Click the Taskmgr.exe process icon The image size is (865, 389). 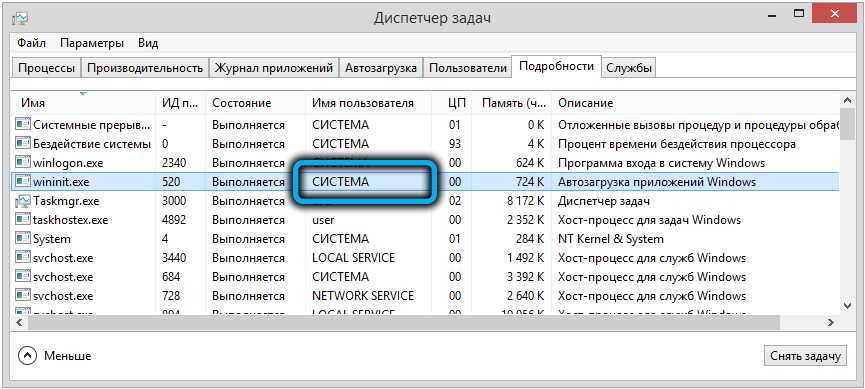[23, 201]
